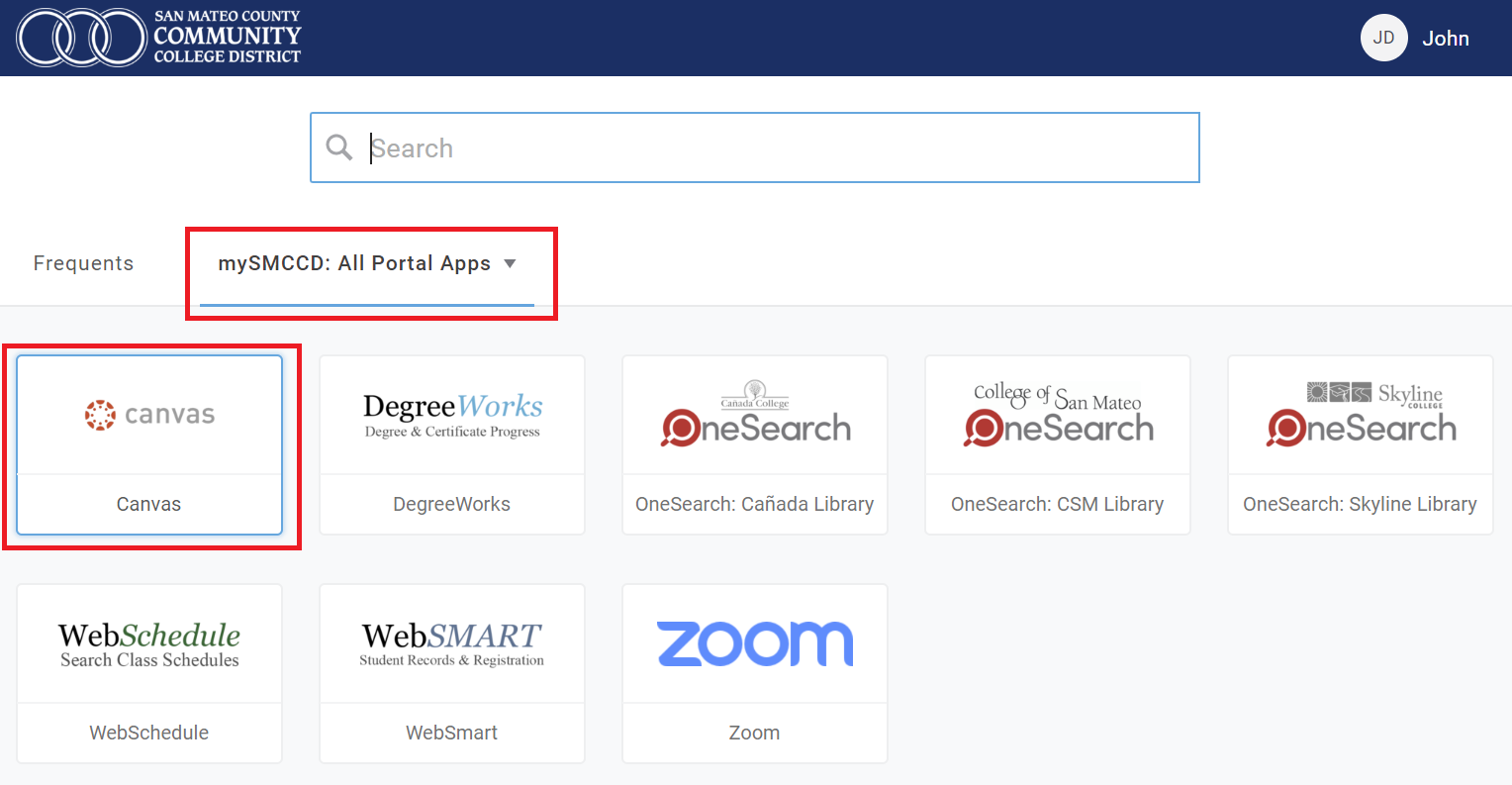Open the College of San Mateo OneSearch logo
The height and width of the screenshot is (785, 1512).
[1058, 414]
